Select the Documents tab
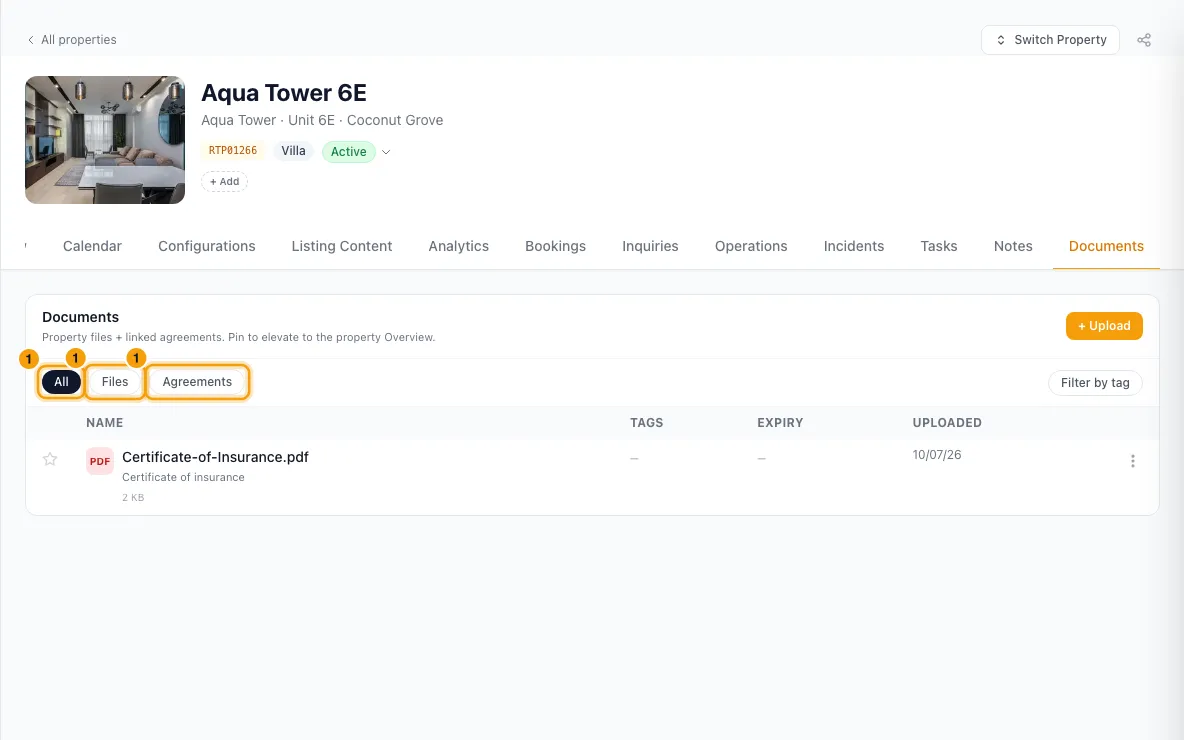 [1106, 246]
